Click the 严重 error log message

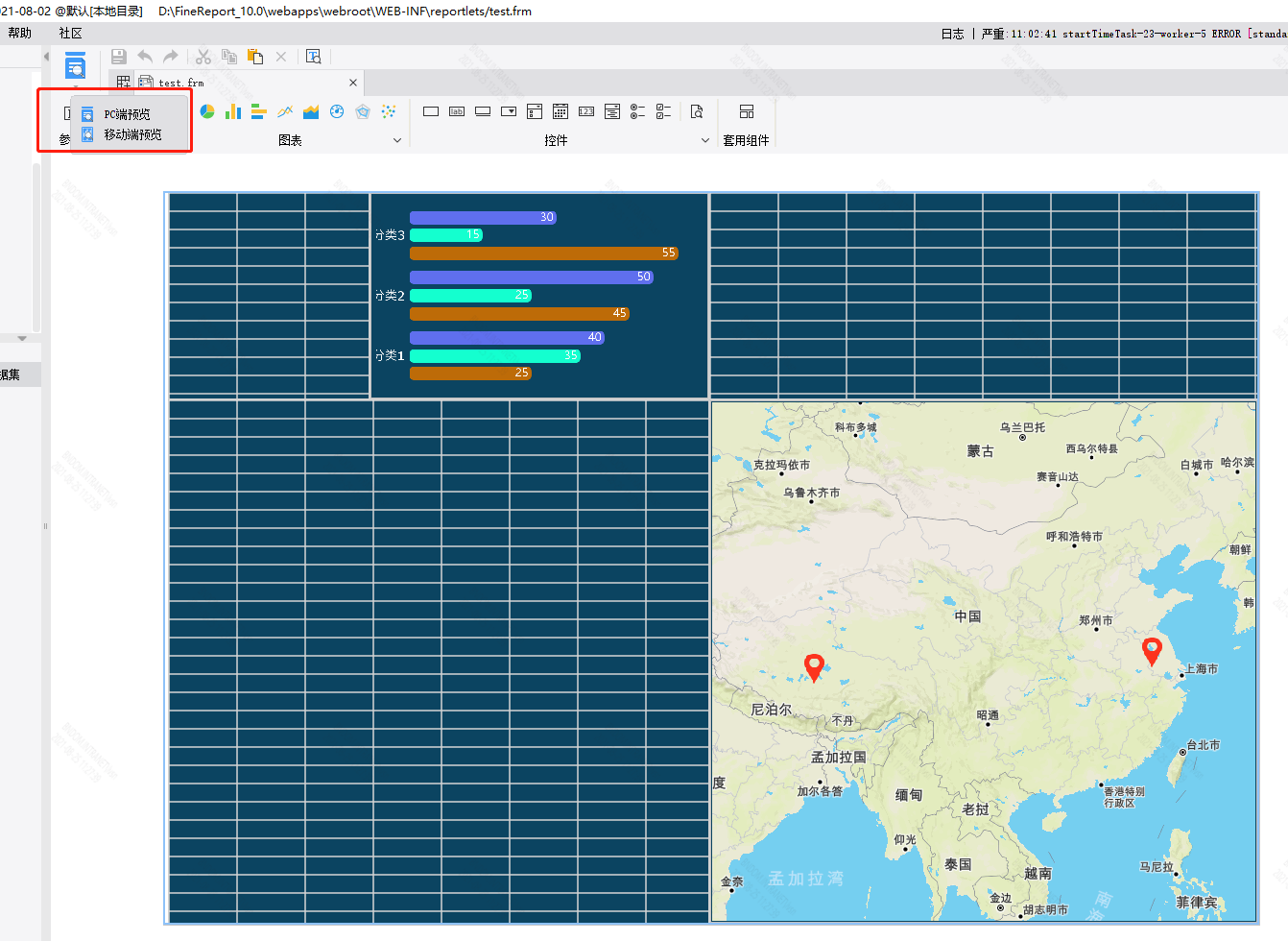1134,34
